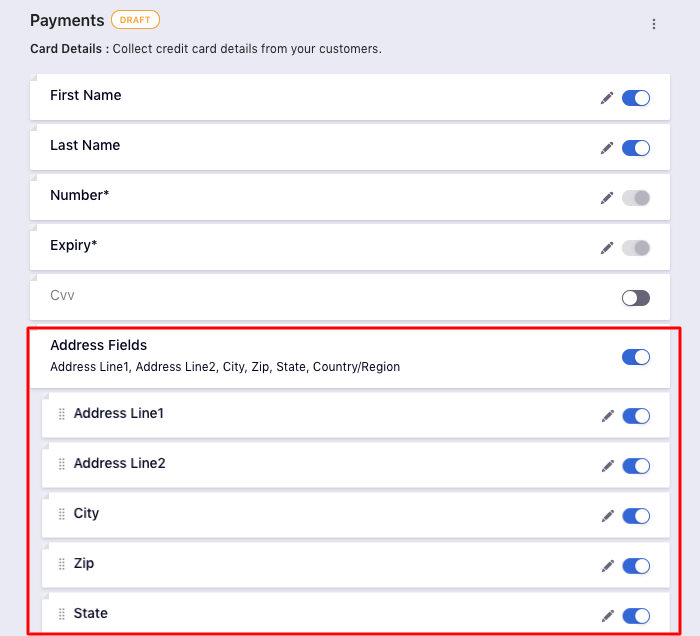This screenshot has height=636, width=700.
Task: Click the State field pencil icon
Action: (607, 616)
